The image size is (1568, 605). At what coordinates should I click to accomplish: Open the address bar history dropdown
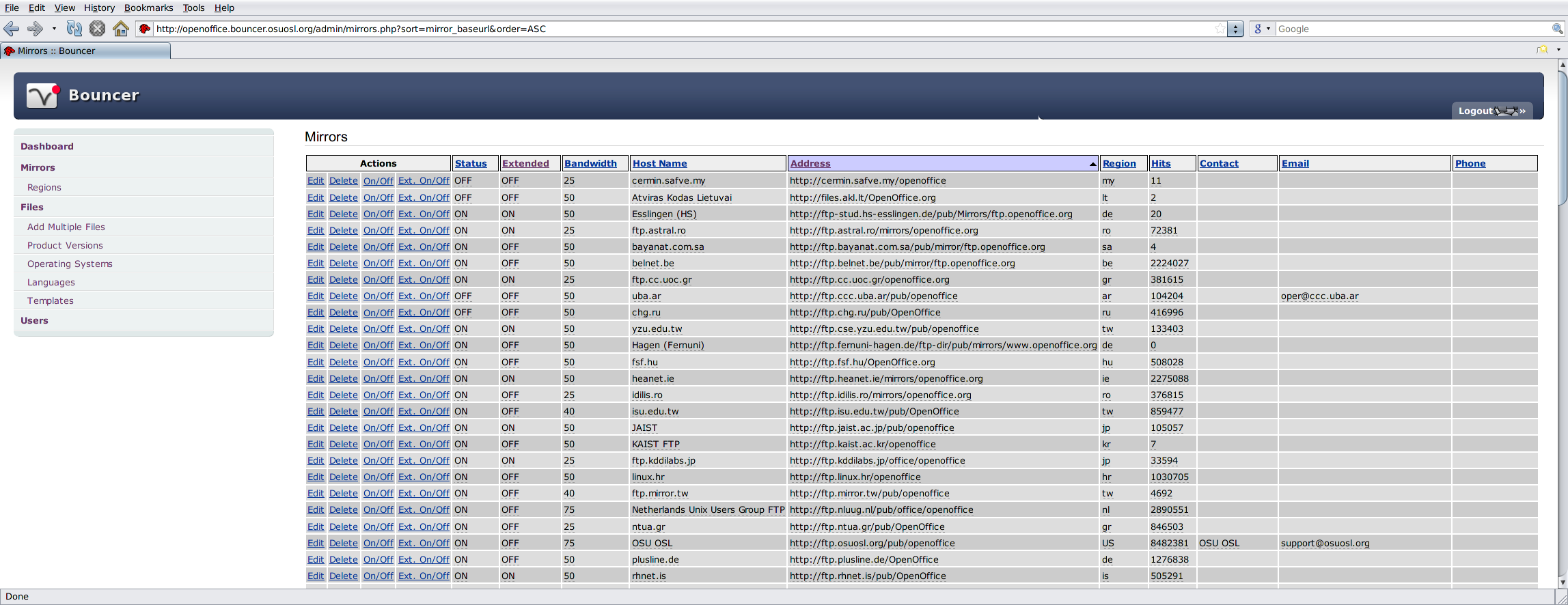pos(1235,29)
